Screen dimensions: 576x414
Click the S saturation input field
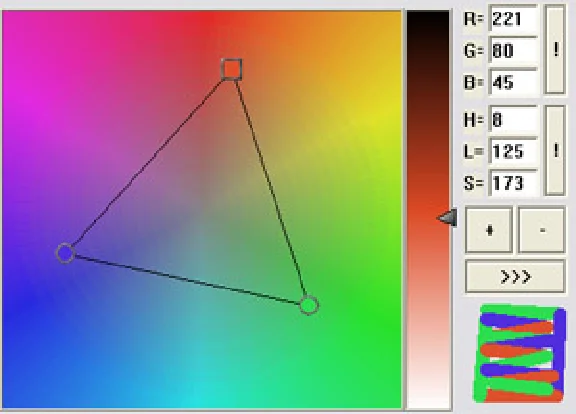pyautogui.click(x=514, y=183)
